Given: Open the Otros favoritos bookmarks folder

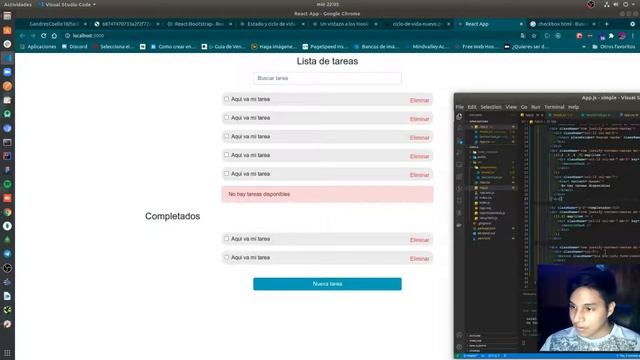Looking at the screenshot, I should [x=613, y=47].
